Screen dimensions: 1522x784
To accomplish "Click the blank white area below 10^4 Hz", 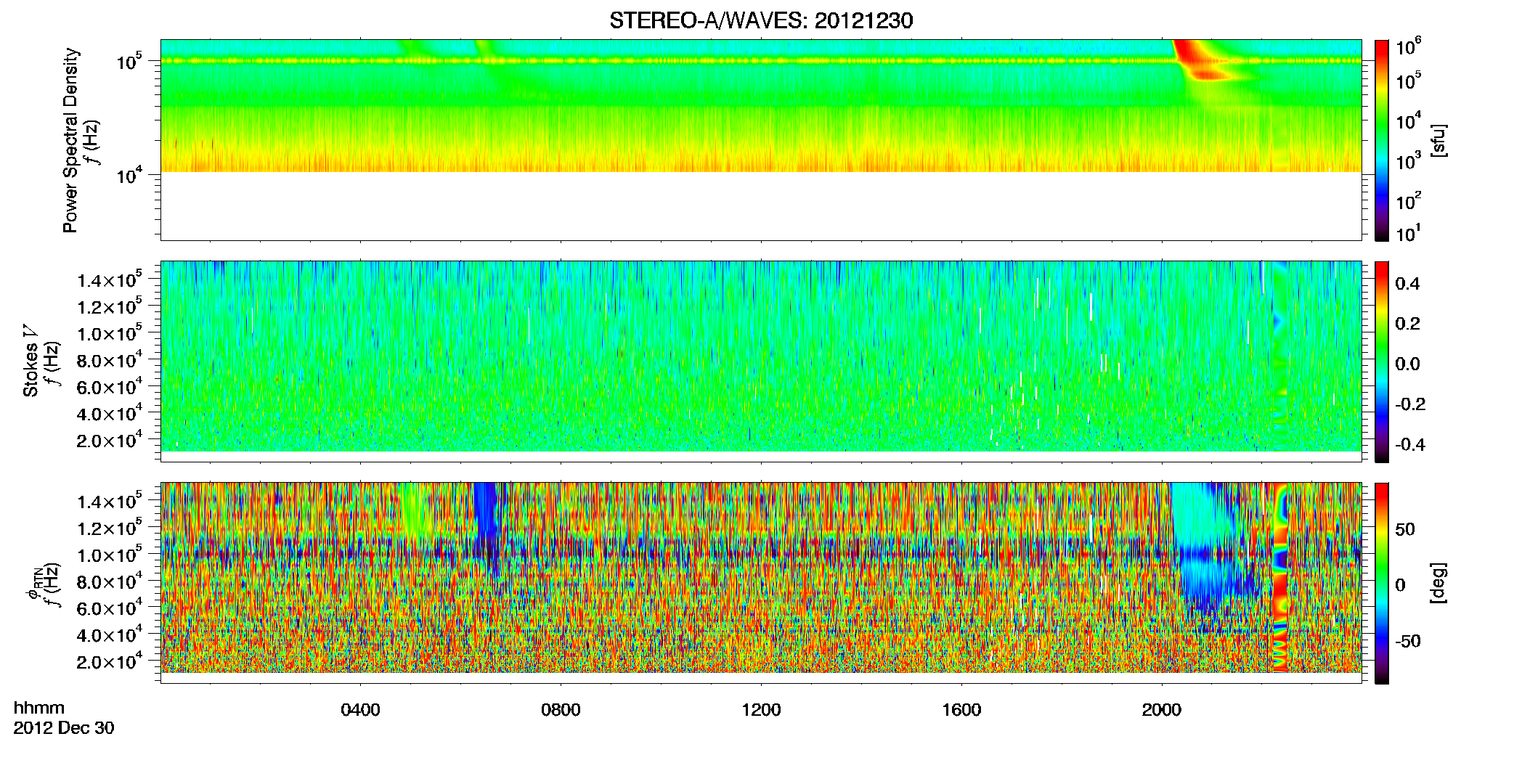I will tap(761, 205).
